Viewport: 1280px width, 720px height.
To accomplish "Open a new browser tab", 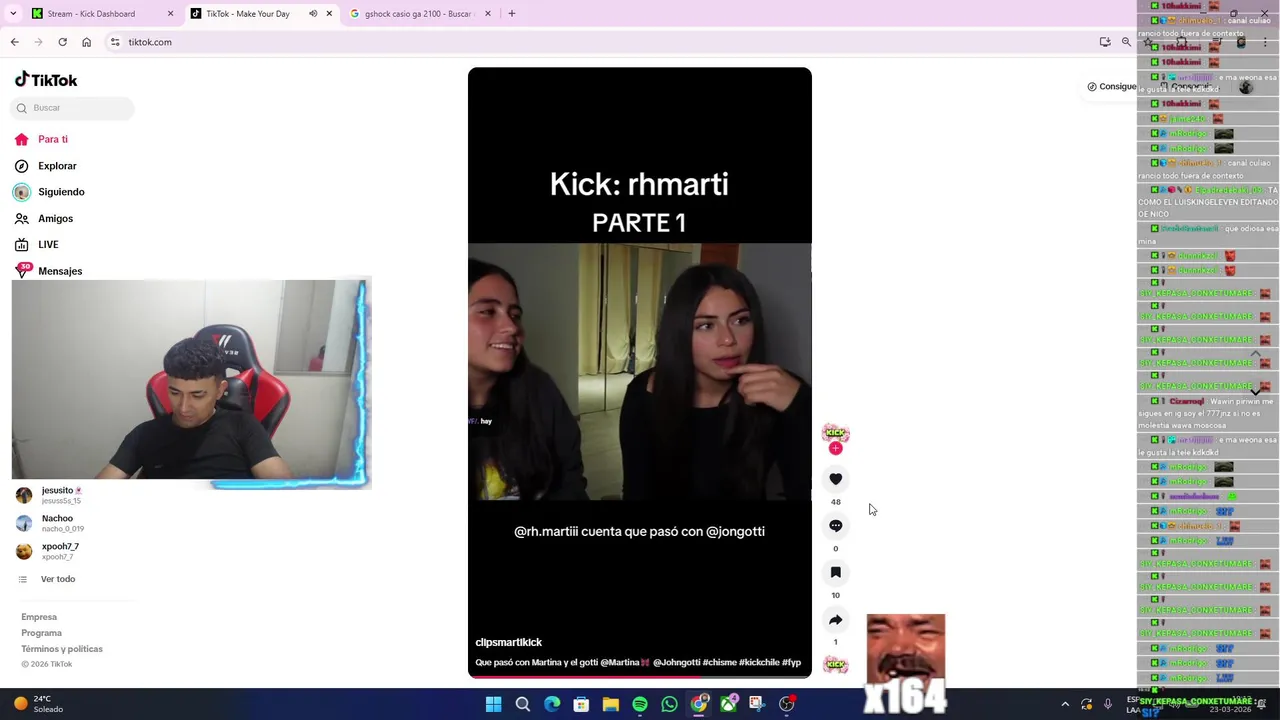I will pyautogui.click(x=512, y=14).
